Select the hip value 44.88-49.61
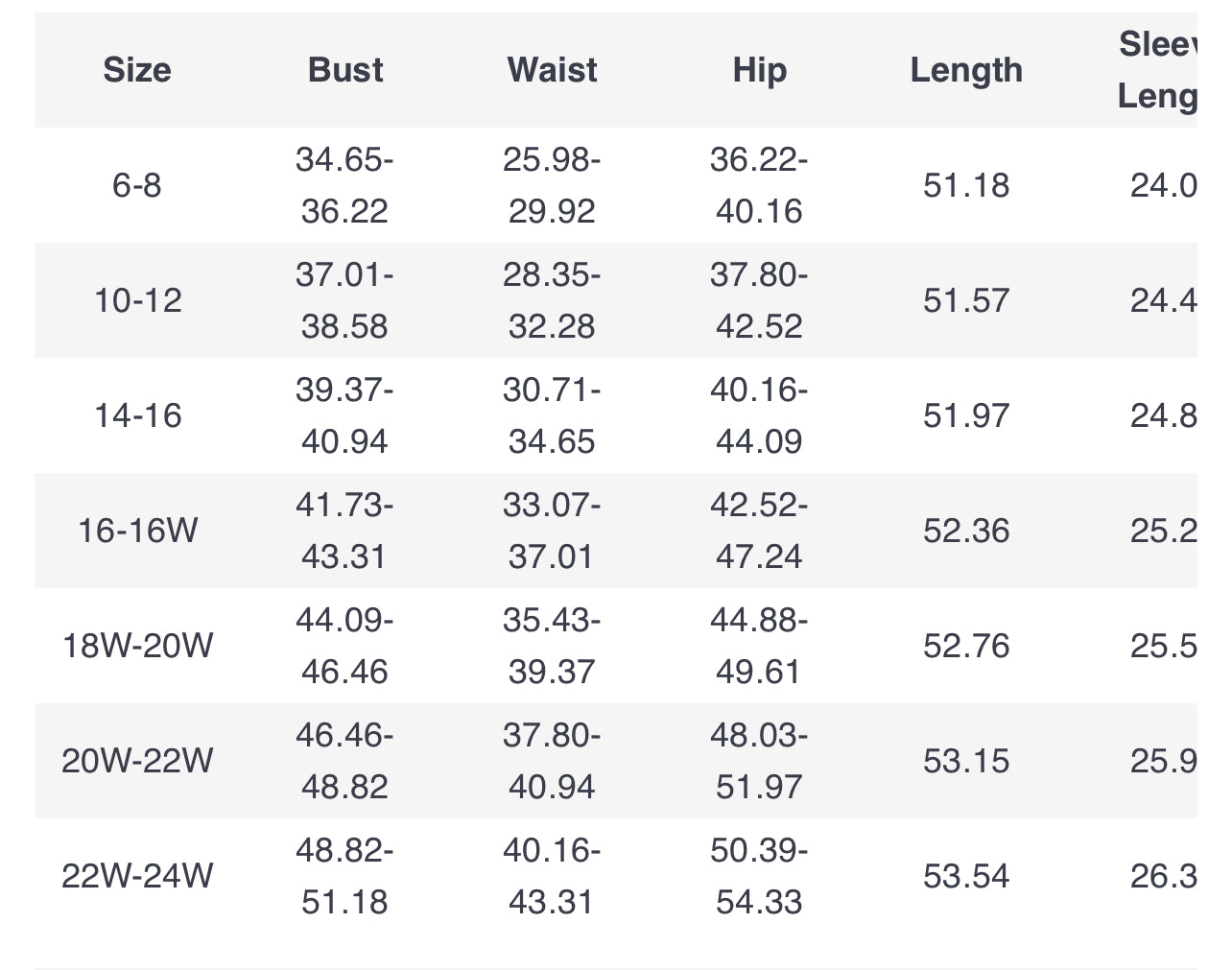Image resolution: width=1232 pixels, height=970 pixels. coord(759,646)
